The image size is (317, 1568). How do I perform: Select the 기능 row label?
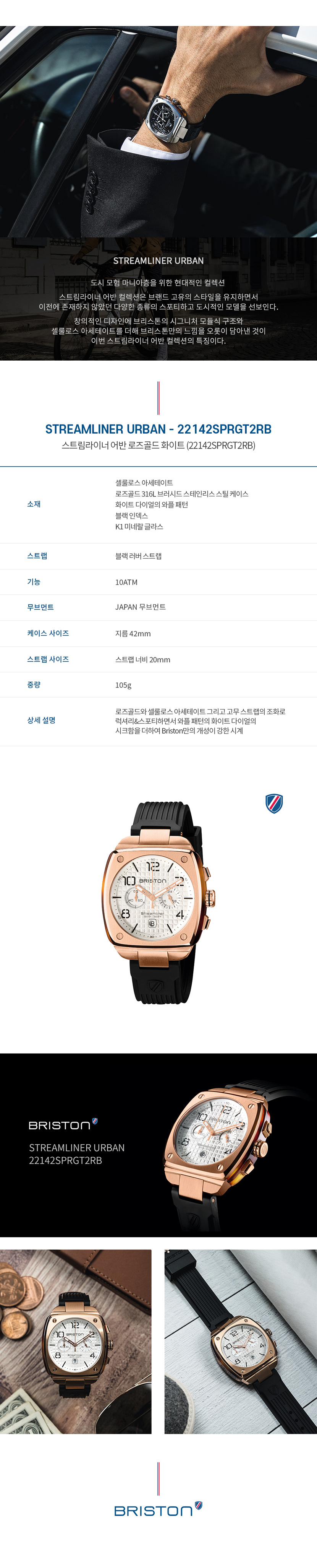coord(34,582)
